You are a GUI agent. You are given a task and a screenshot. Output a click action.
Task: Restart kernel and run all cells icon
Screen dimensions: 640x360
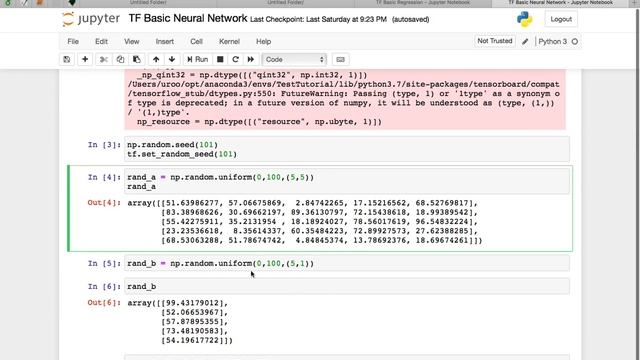pos(251,60)
